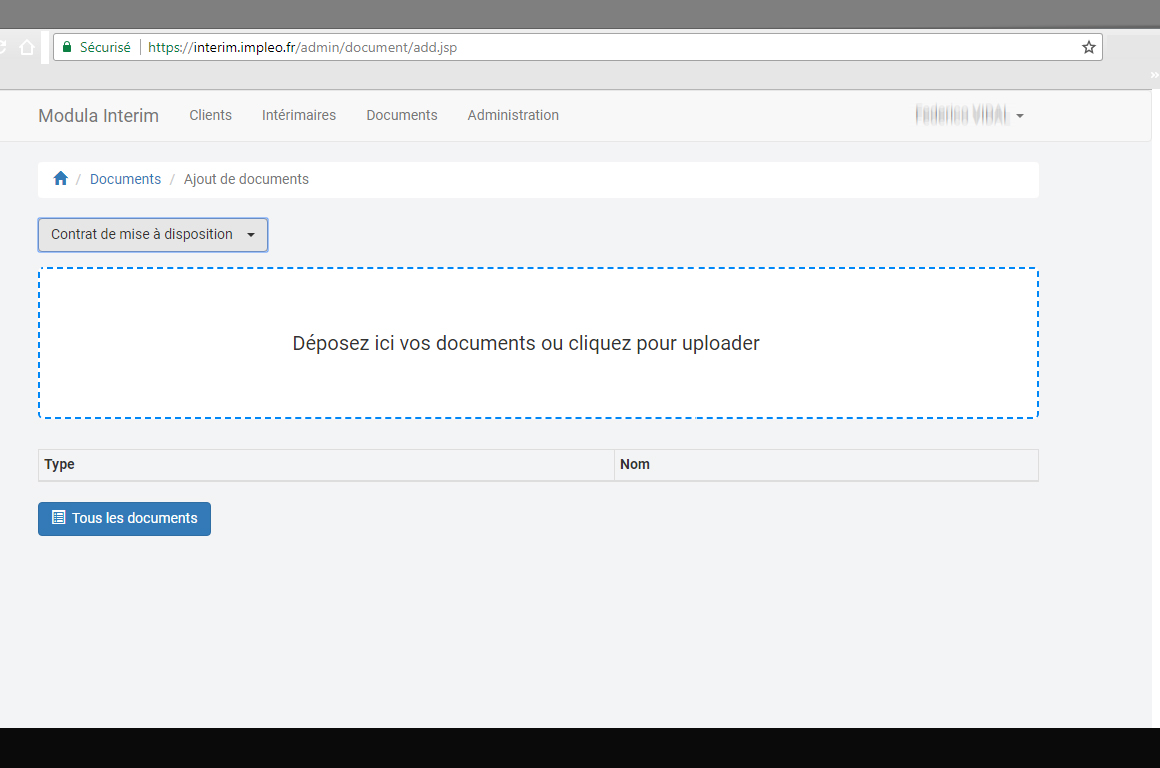Click the breadcrumb home icon
The image size is (1160, 768).
60,179
